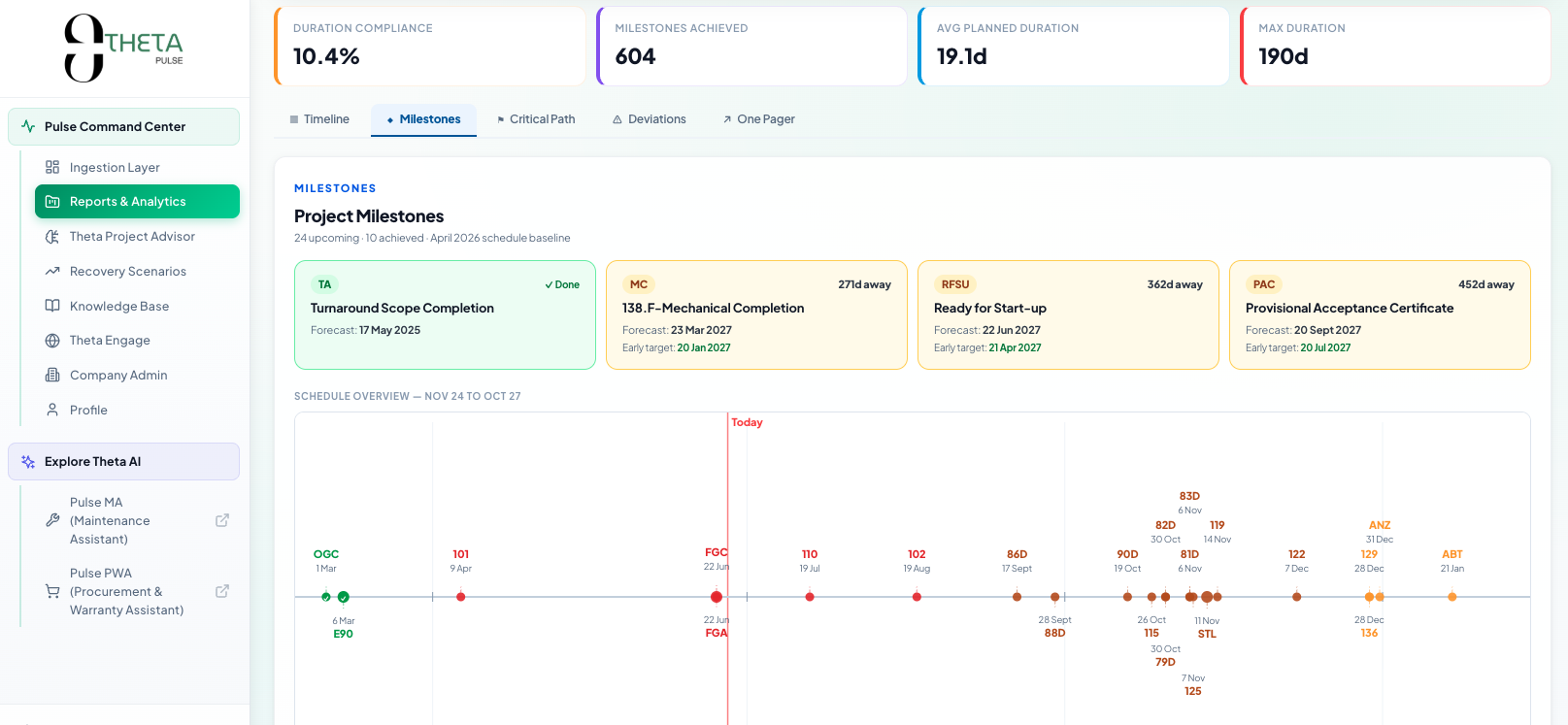
Task: Open the Deviations tab
Action: click(649, 119)
